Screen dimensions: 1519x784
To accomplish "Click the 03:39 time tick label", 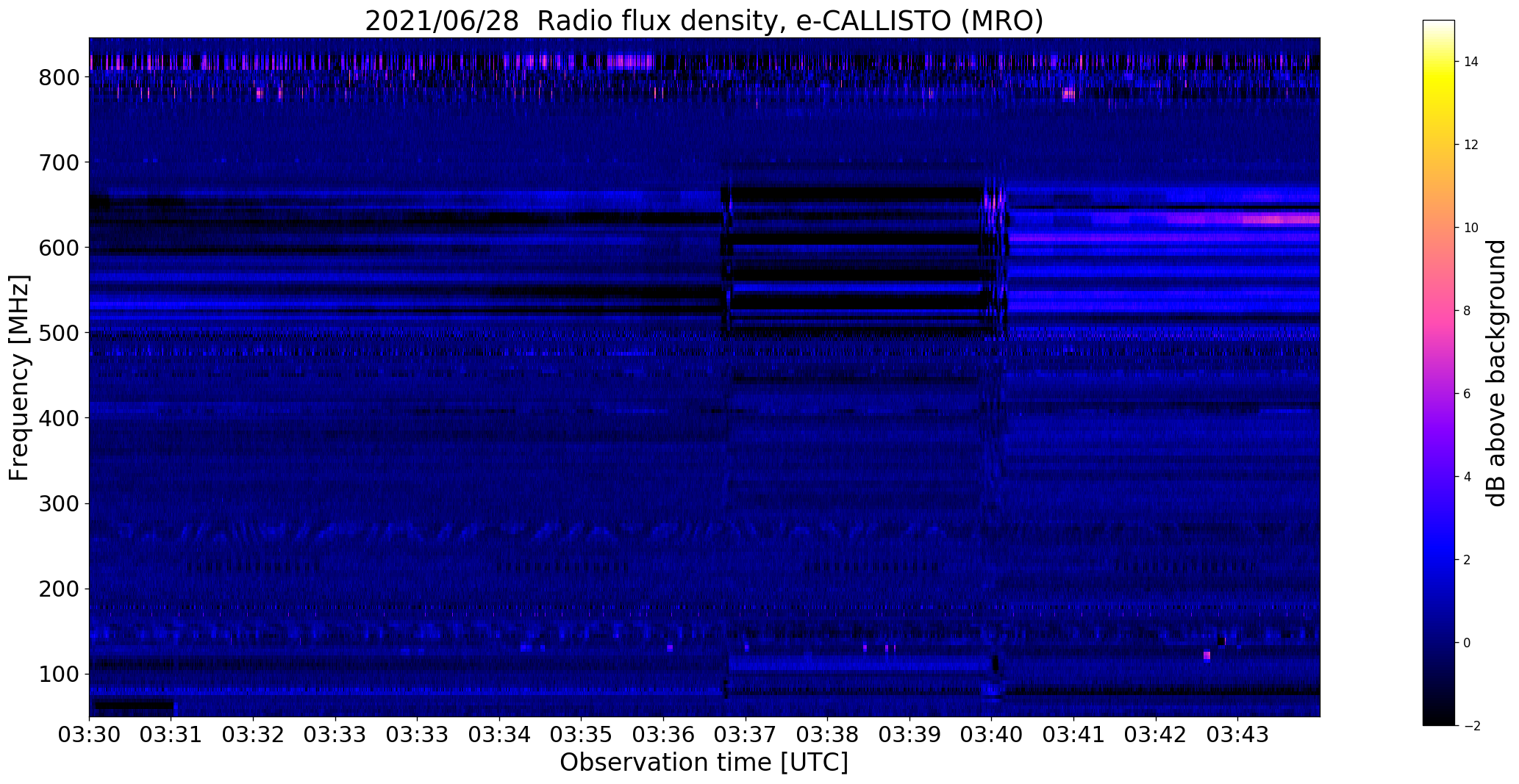I will point(909,736).
